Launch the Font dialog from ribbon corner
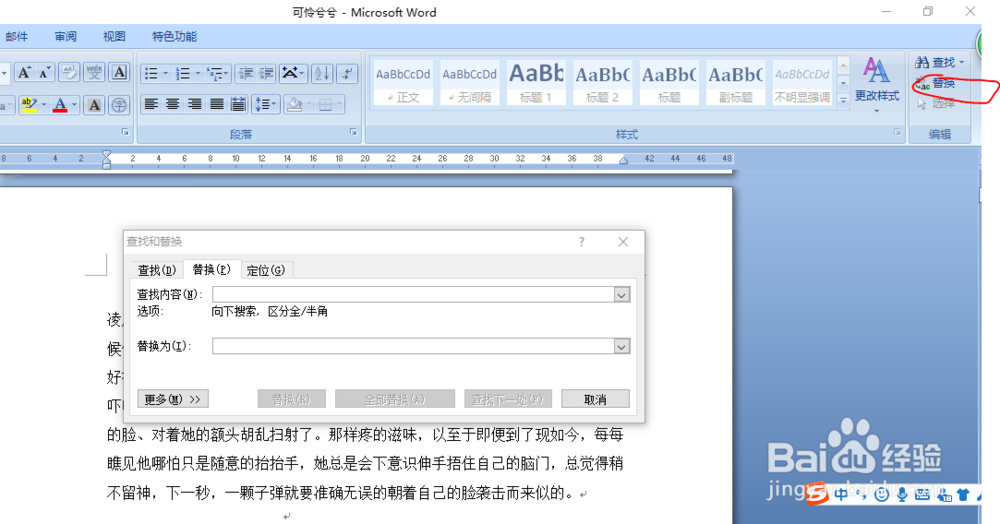The height and width of the screenshot is (524, 1000). point(125,132)
